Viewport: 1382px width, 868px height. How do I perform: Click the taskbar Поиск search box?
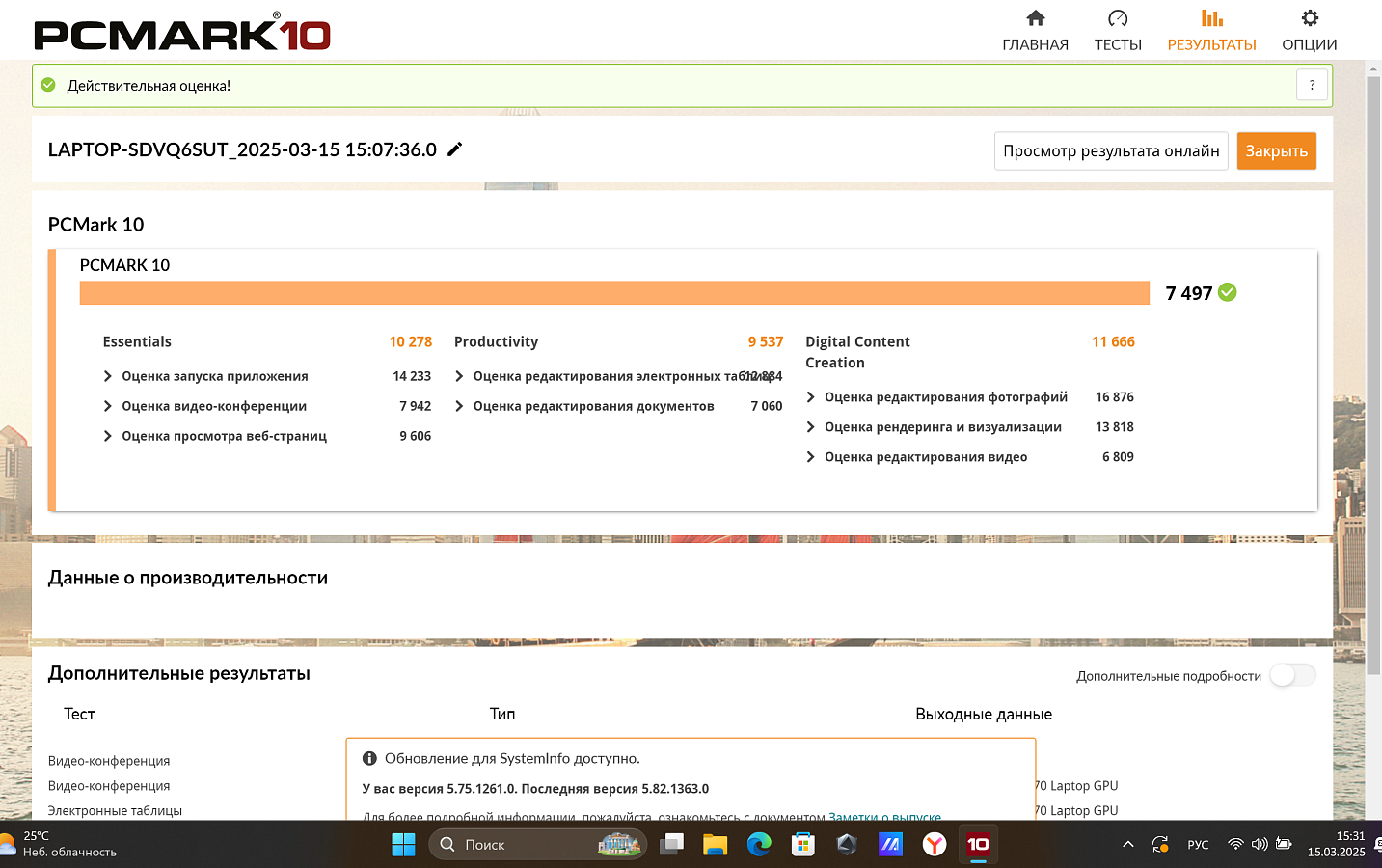click(537, 845)
